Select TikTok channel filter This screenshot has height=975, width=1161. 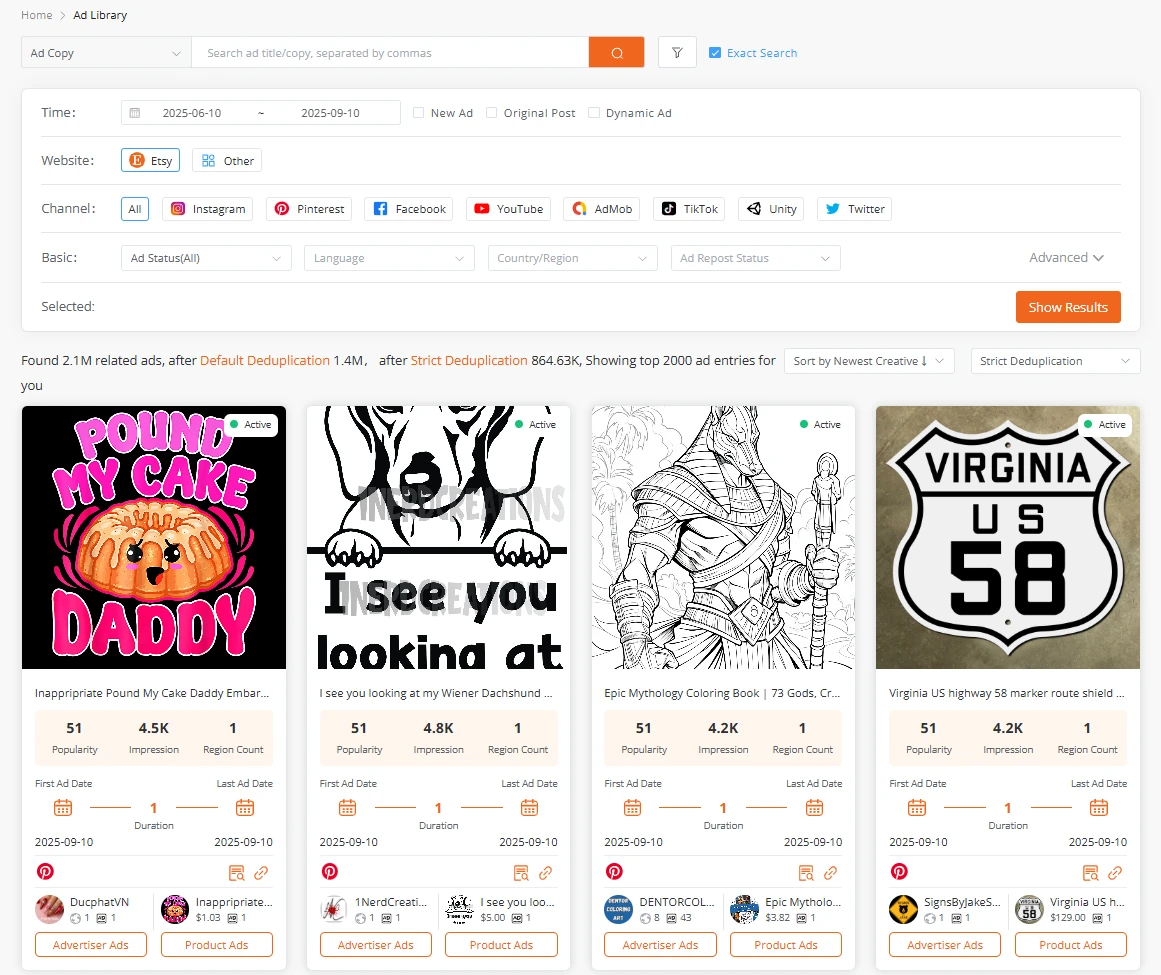[x=689, y=209]
